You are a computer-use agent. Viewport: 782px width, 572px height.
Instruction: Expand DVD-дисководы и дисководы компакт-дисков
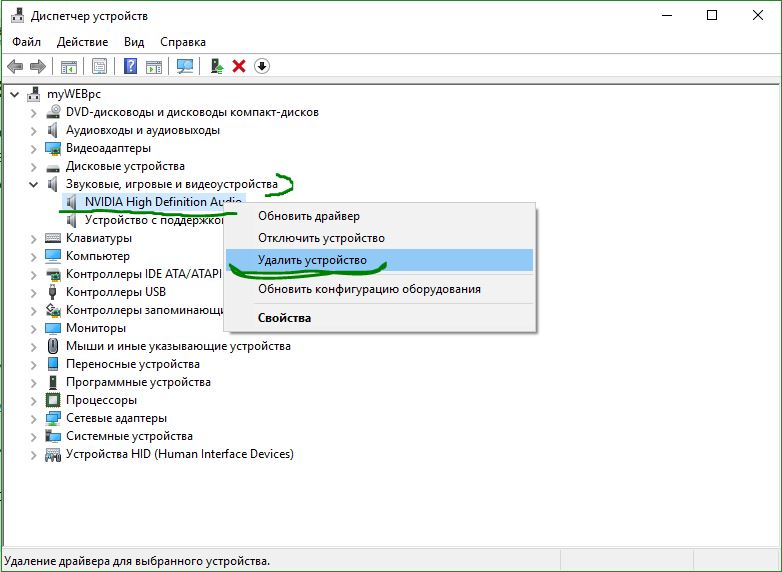point(33,113)
